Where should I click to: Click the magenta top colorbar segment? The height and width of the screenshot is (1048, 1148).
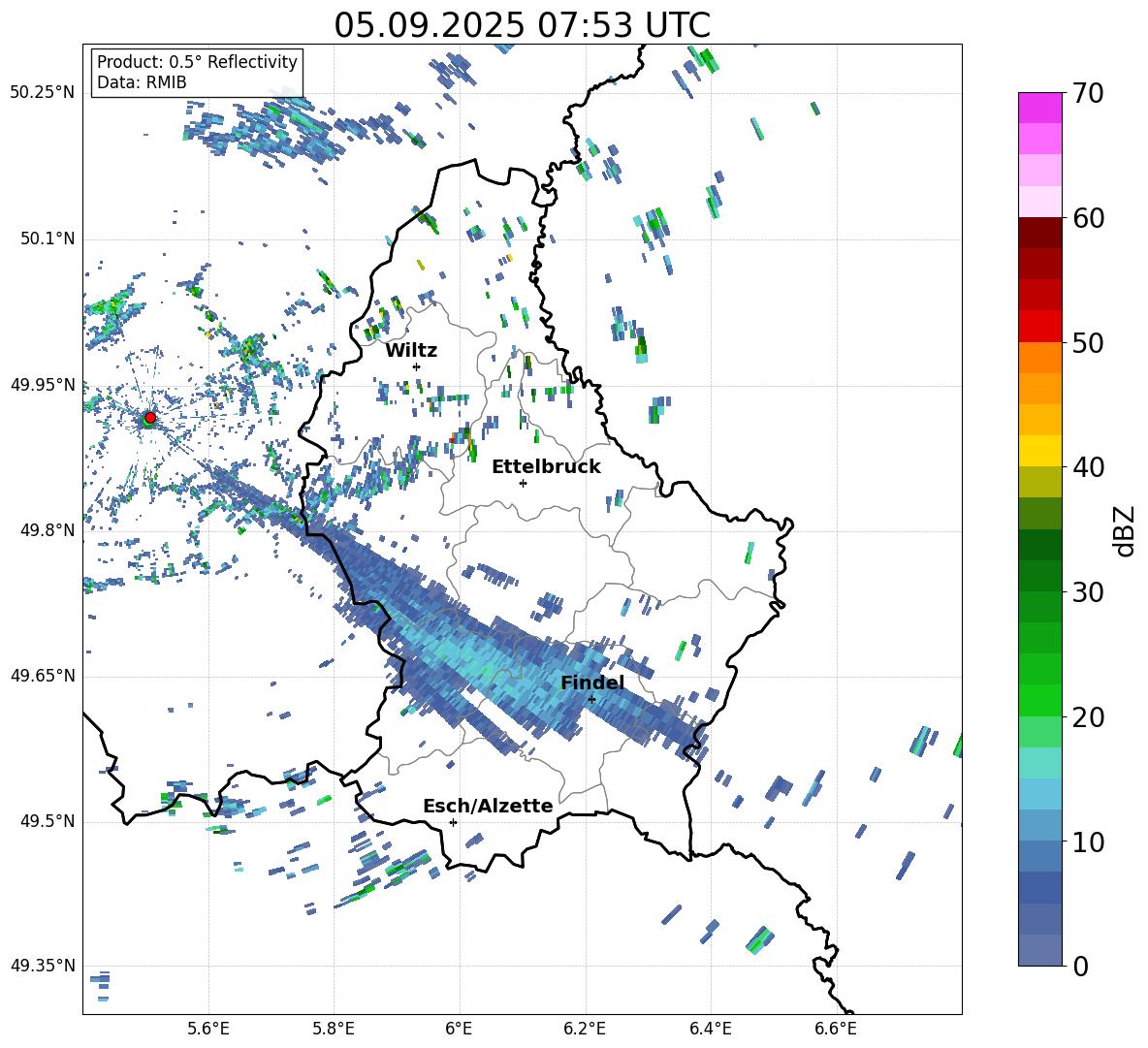(1039, 108)
